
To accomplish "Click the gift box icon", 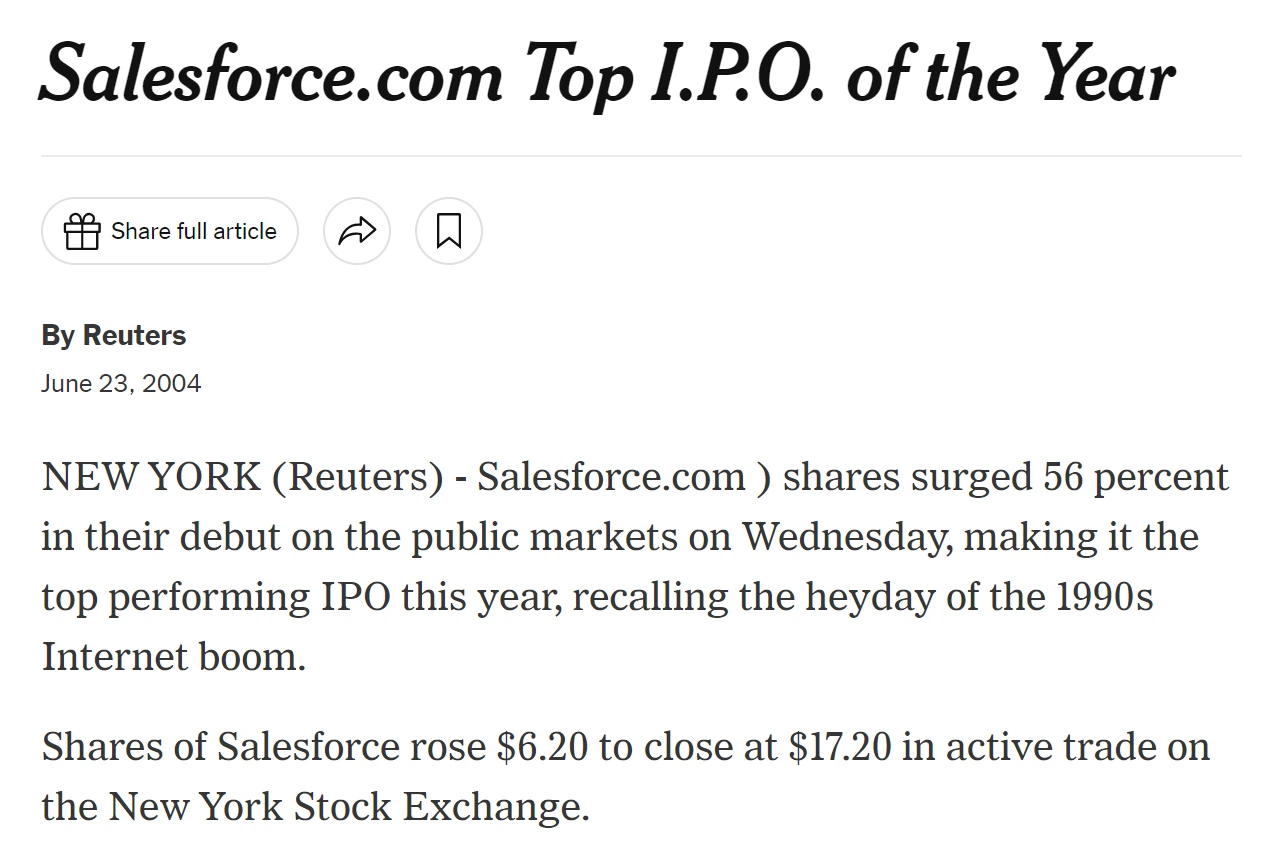I will (x=82, y=232).
